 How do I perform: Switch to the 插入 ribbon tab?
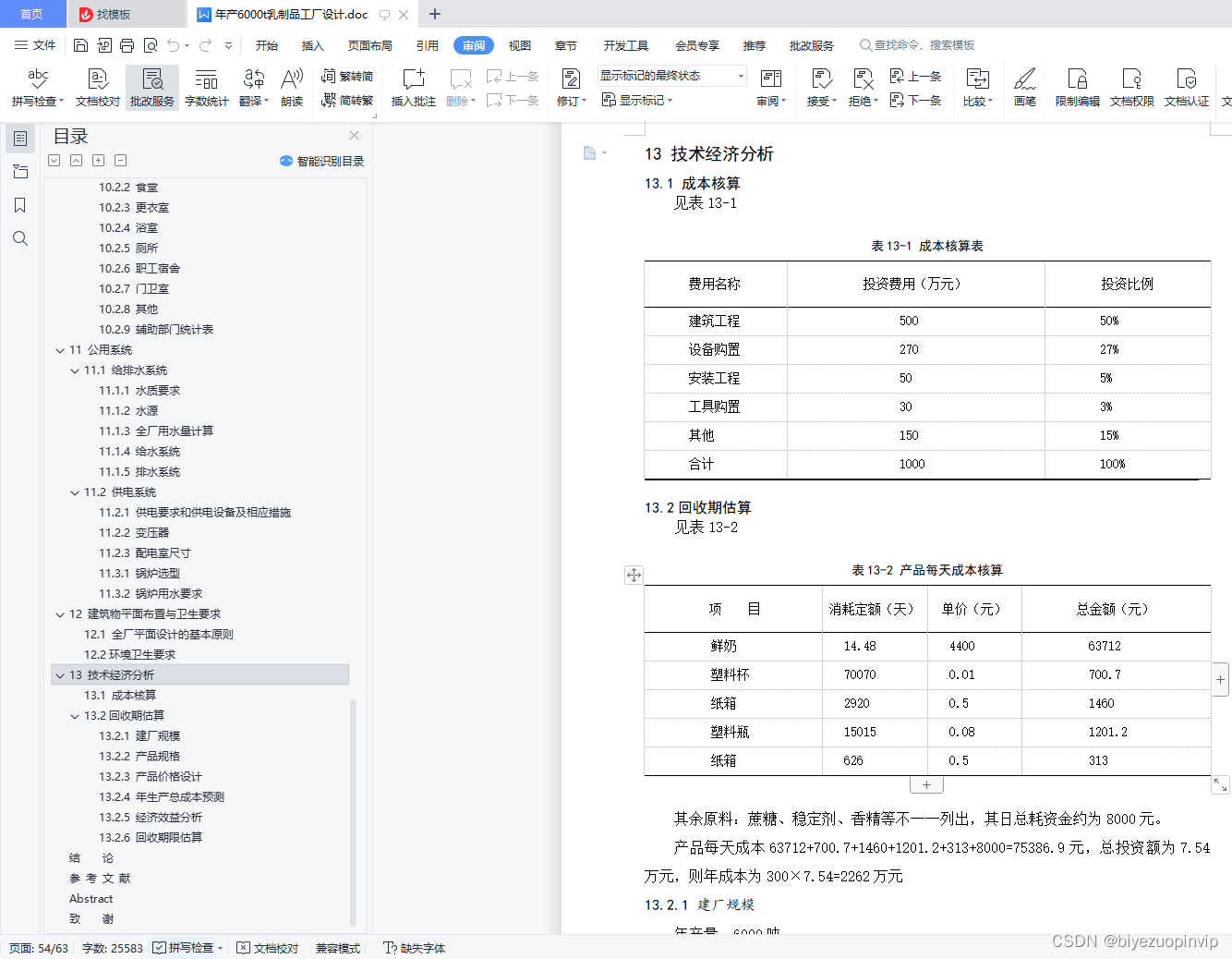313,45
